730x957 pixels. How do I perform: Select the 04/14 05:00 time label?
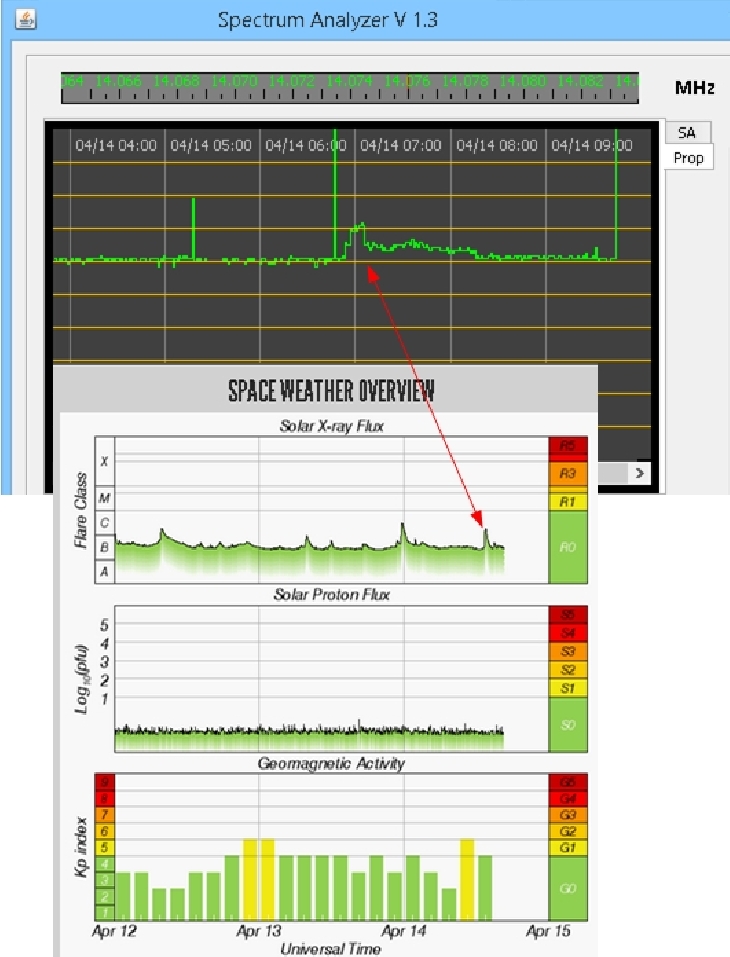pyautogui.click(x=211, y=145)
